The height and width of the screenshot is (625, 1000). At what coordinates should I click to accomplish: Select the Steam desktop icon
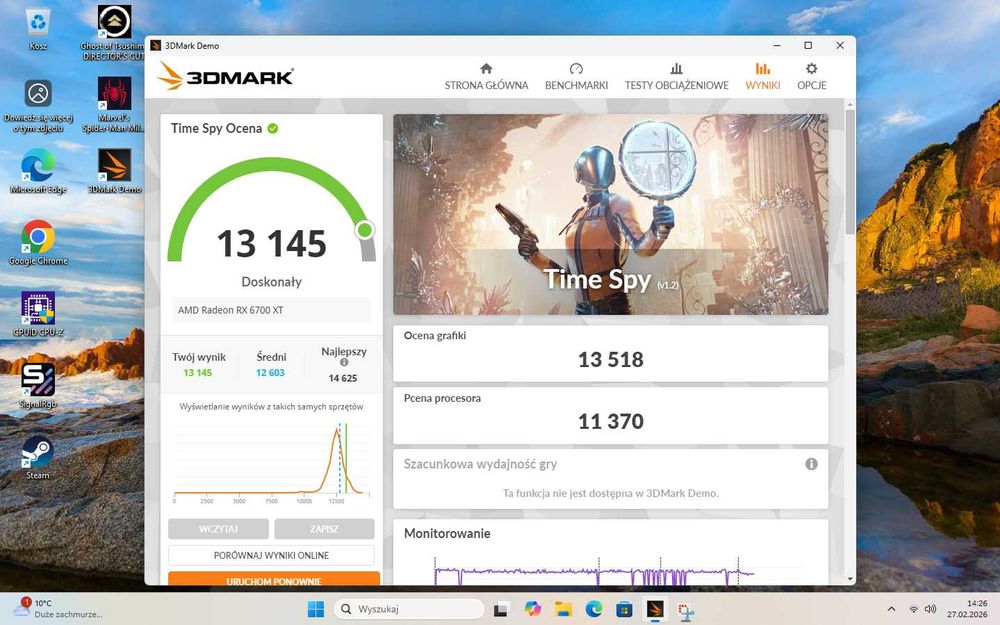pyautogui.click(x=38, y=457)
